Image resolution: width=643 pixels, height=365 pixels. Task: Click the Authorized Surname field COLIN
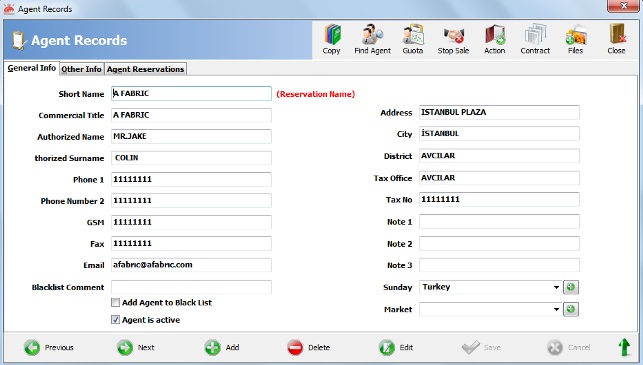tap(191, 158)
